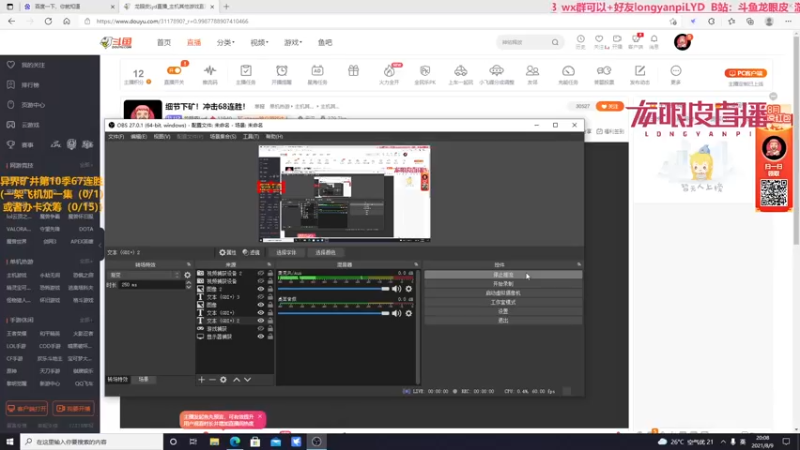Open the 帮助(H) menu in OBS

click(274, 137)
